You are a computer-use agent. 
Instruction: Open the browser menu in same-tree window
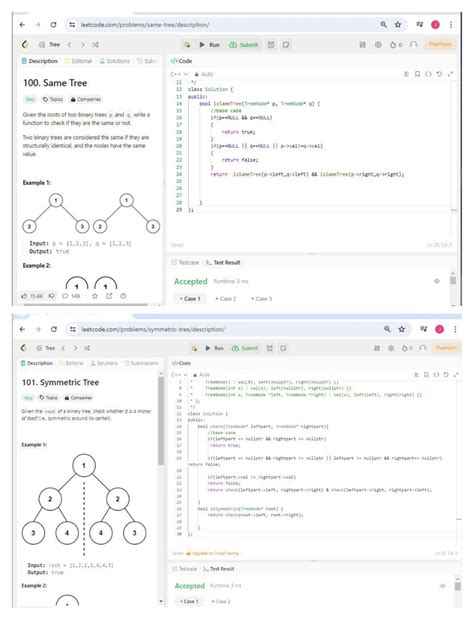click(x=451, y=25)
